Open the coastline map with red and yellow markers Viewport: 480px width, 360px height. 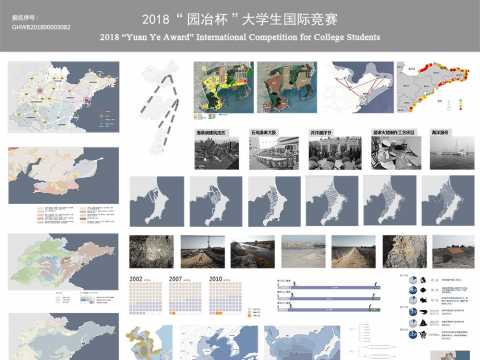(x=434, y=87)
